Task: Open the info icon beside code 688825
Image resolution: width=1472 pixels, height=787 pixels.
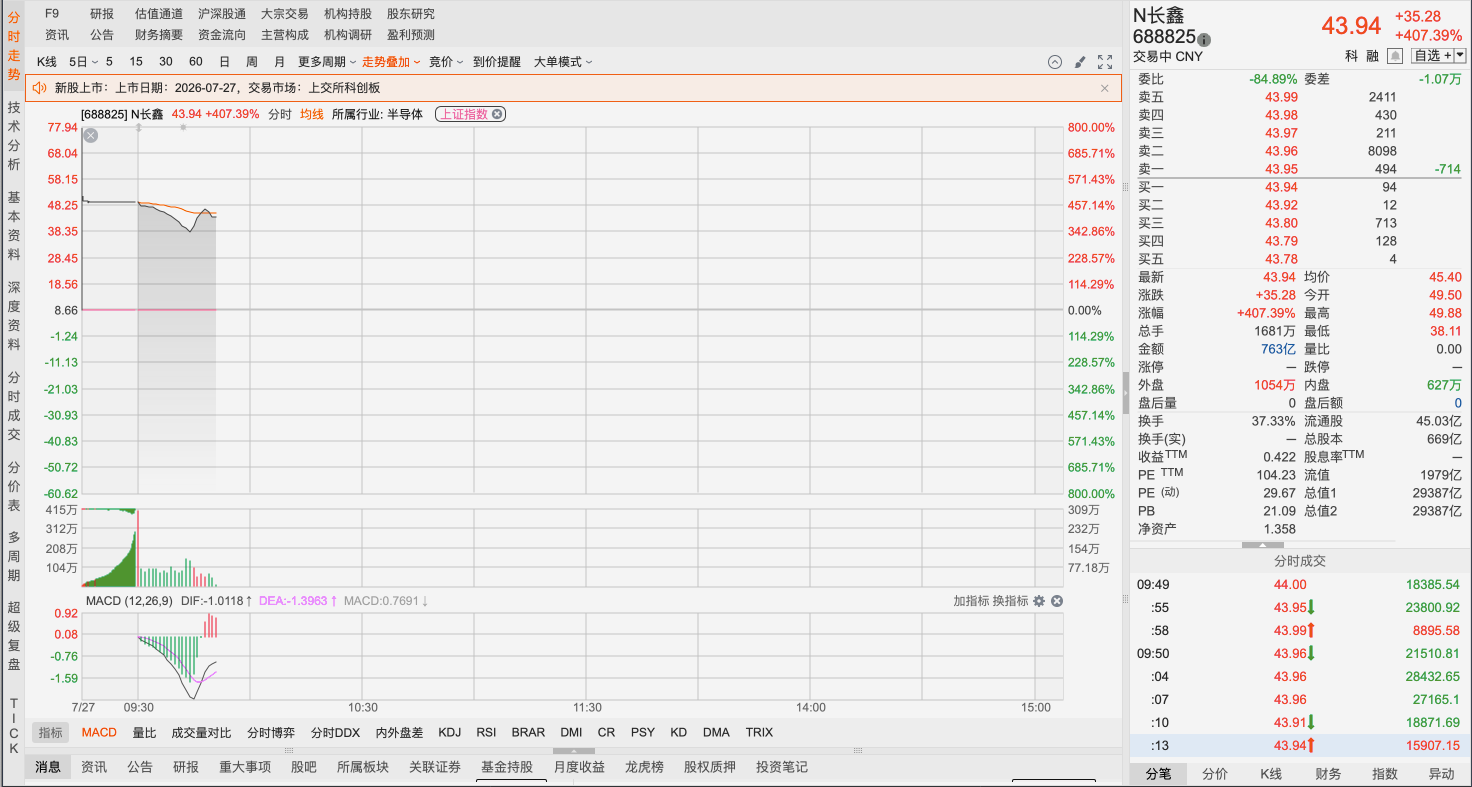Action: pyautogui.click(x=1204, y=40)
